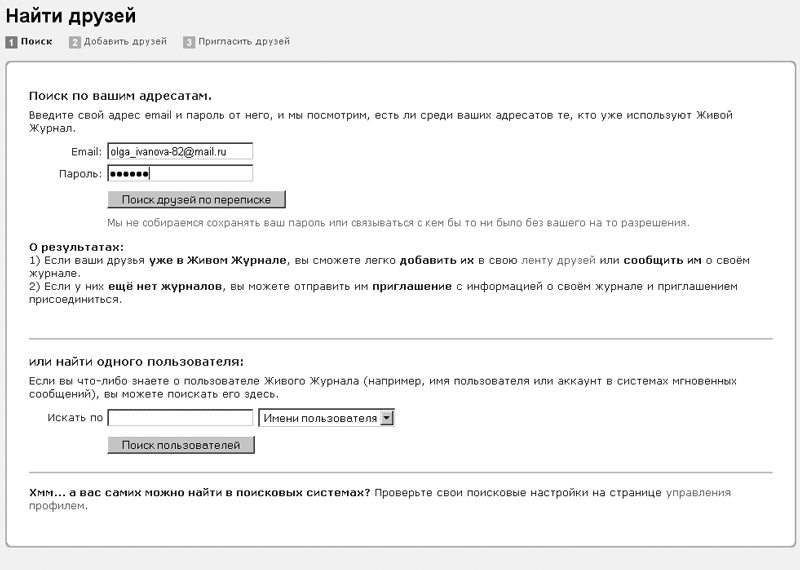Click the Искать по search text box
Screen dimensions: 800x570
pyautogui.click(x=180, y=418)
